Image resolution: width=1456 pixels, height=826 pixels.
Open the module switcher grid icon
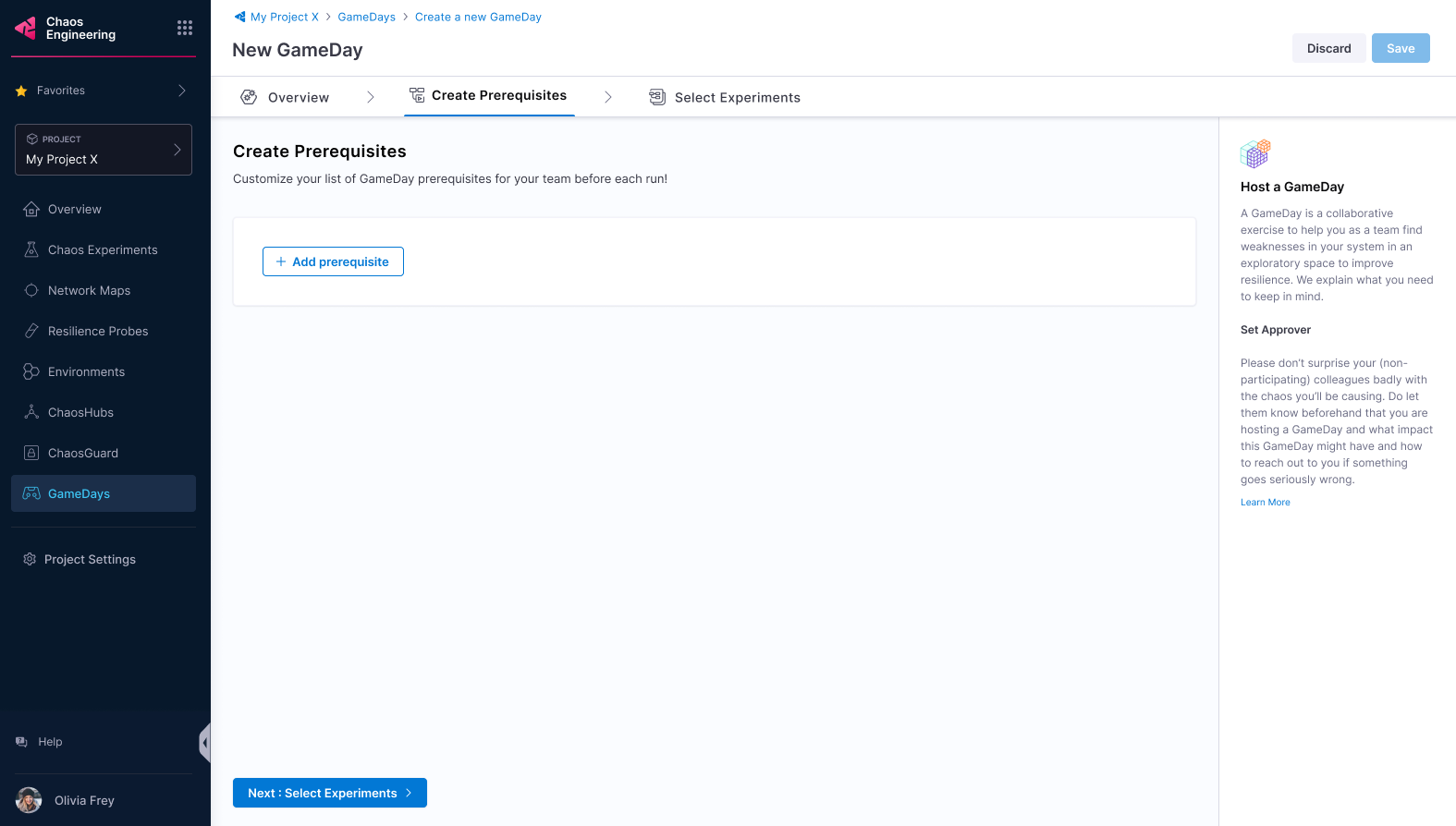click(x=185, y=28)
